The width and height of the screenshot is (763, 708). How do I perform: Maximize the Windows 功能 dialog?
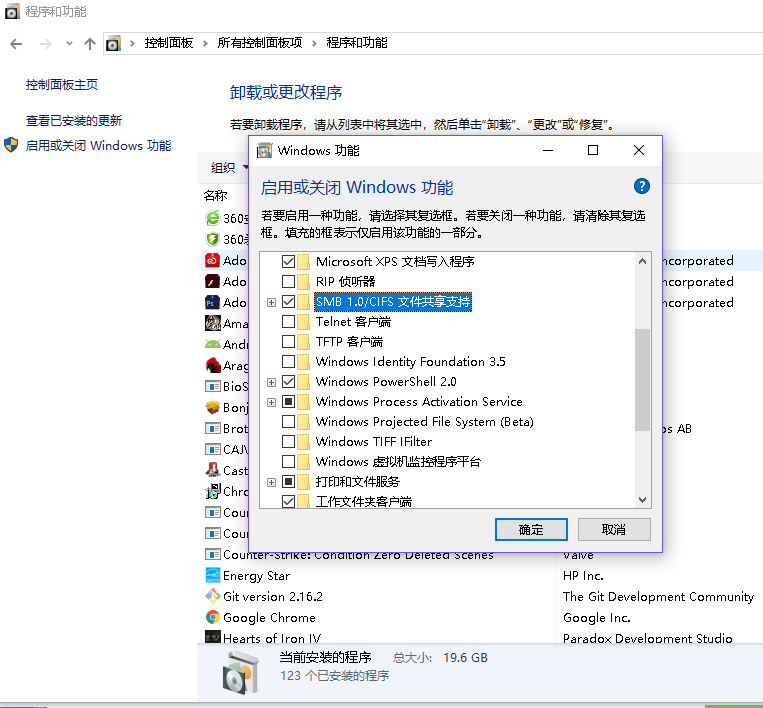pos(593,150)
